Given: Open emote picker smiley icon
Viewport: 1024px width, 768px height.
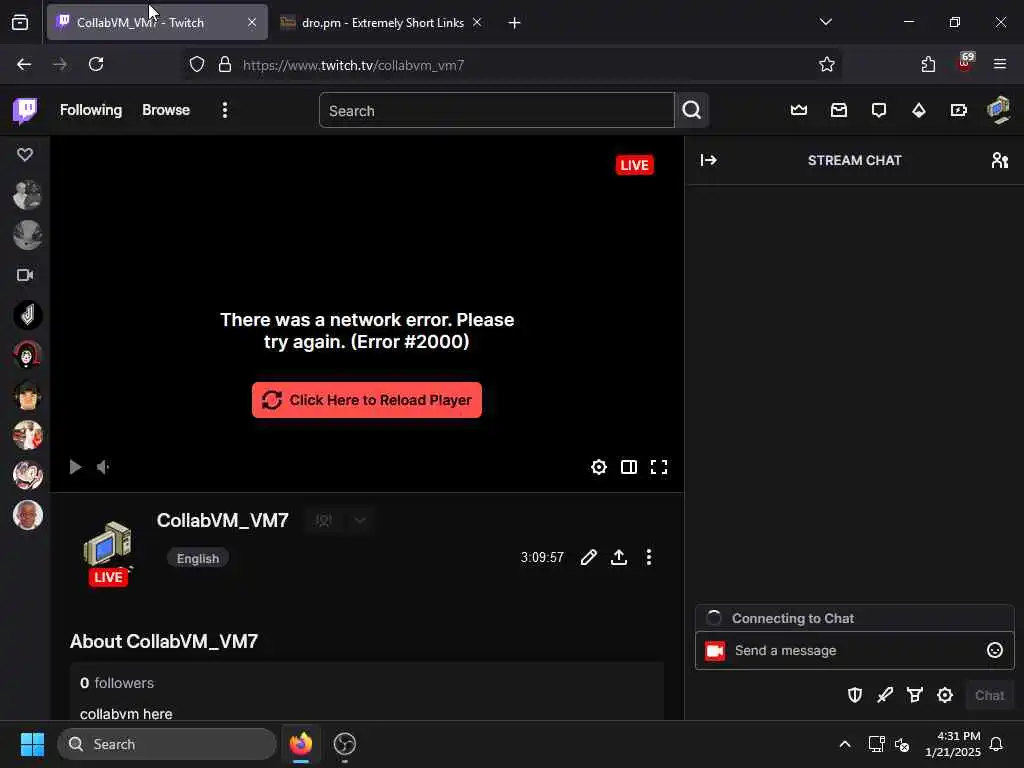Looking at the screenshot, I should pos(995,650).
